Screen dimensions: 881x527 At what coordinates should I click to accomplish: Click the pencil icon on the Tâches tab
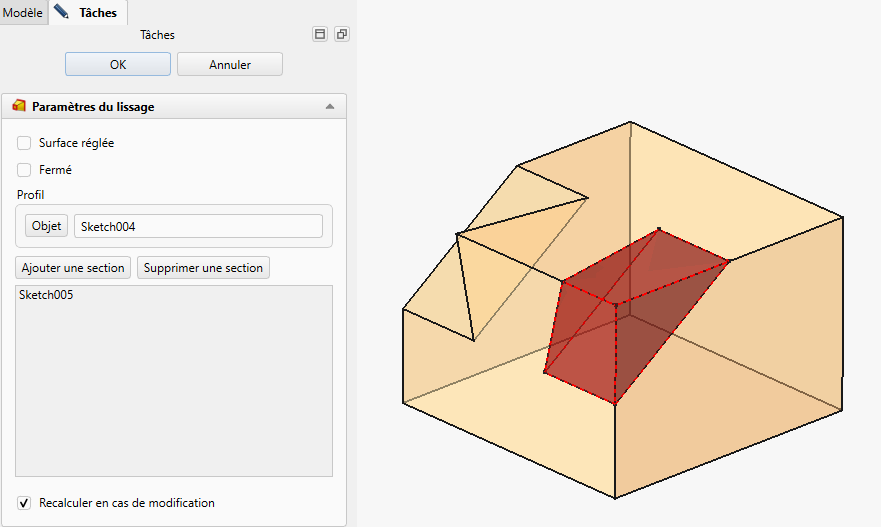point(62,12)
